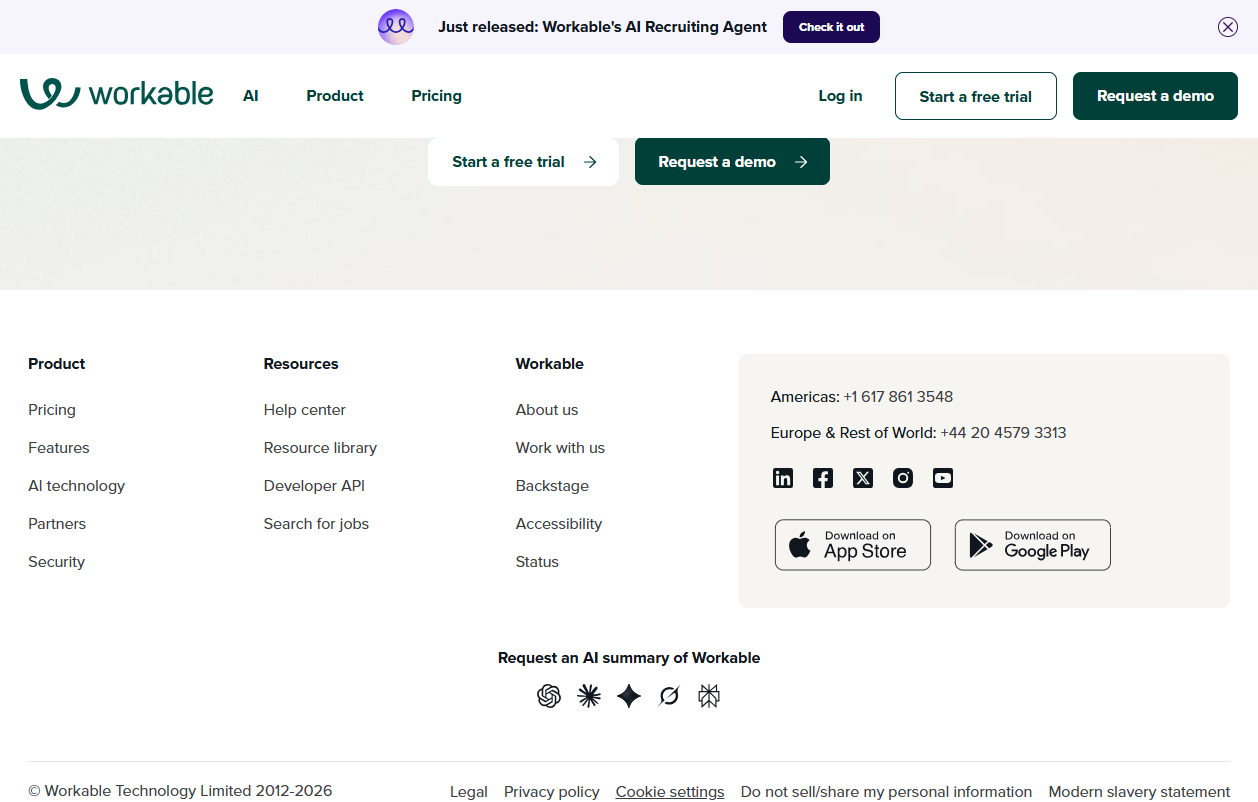This screenshot has width=1258, height=802.
Task: Open the About us link
Action: pyautogui.click(x=547, y=410)
